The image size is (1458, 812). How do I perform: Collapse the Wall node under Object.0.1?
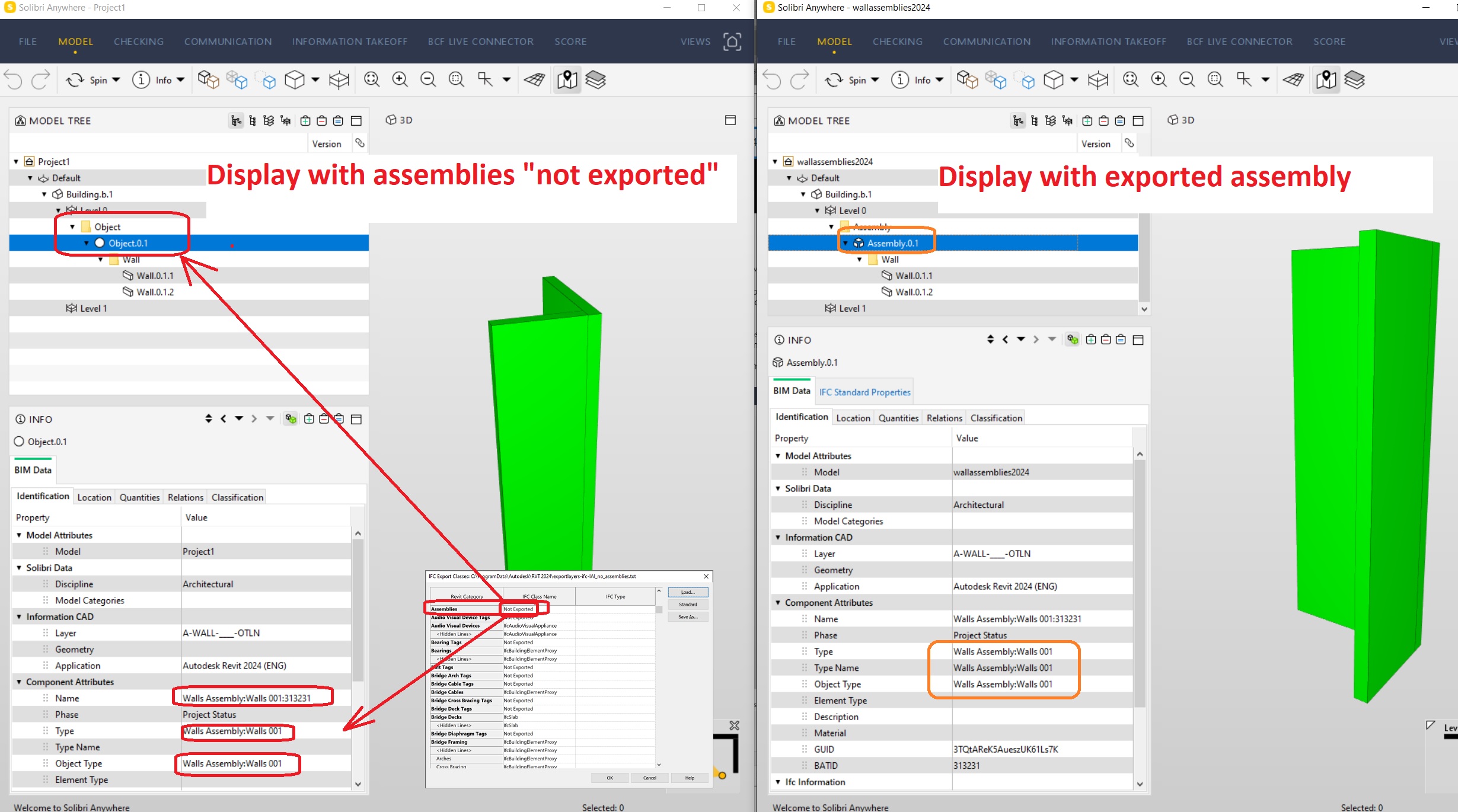[x=100, y=259]
